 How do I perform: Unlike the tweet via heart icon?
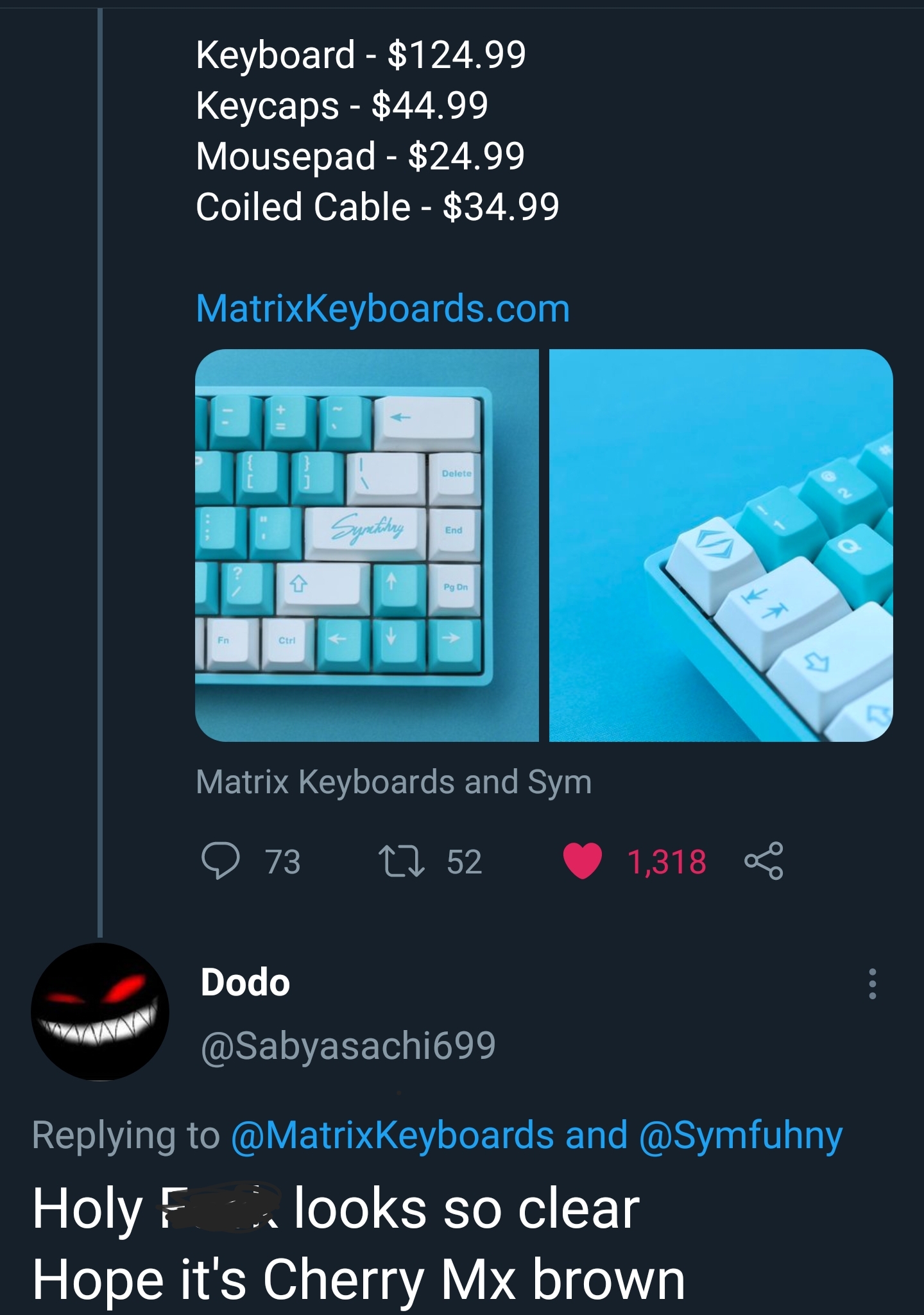(x=582, y=861)
